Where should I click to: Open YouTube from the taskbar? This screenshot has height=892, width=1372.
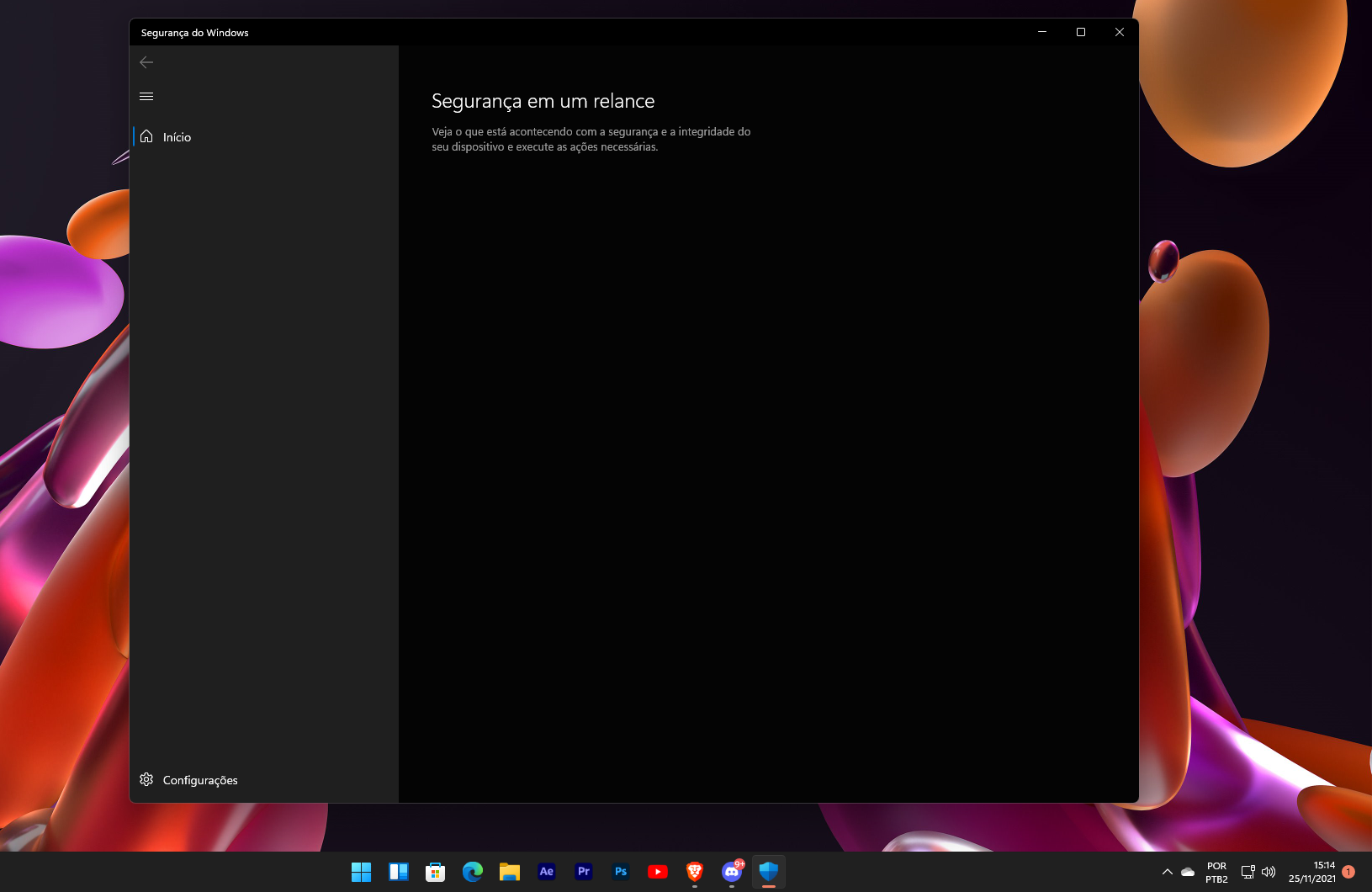(658, 872)
